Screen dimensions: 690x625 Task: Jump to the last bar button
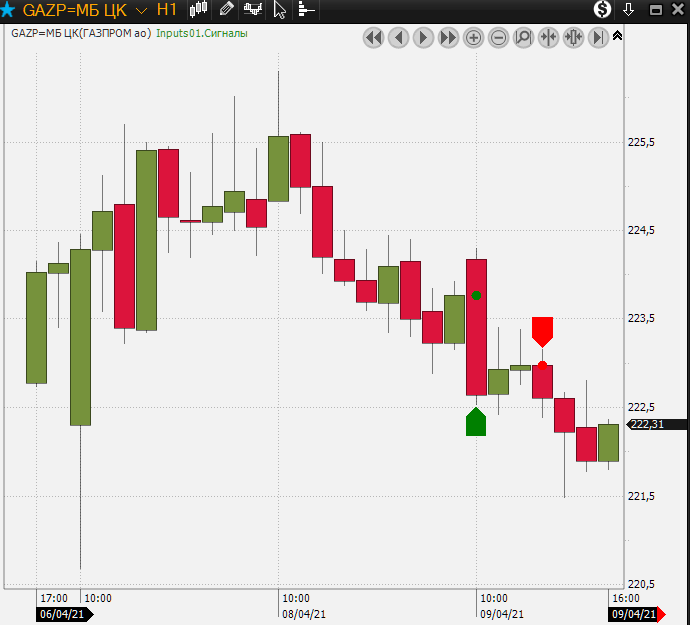[x=598, y=38]
